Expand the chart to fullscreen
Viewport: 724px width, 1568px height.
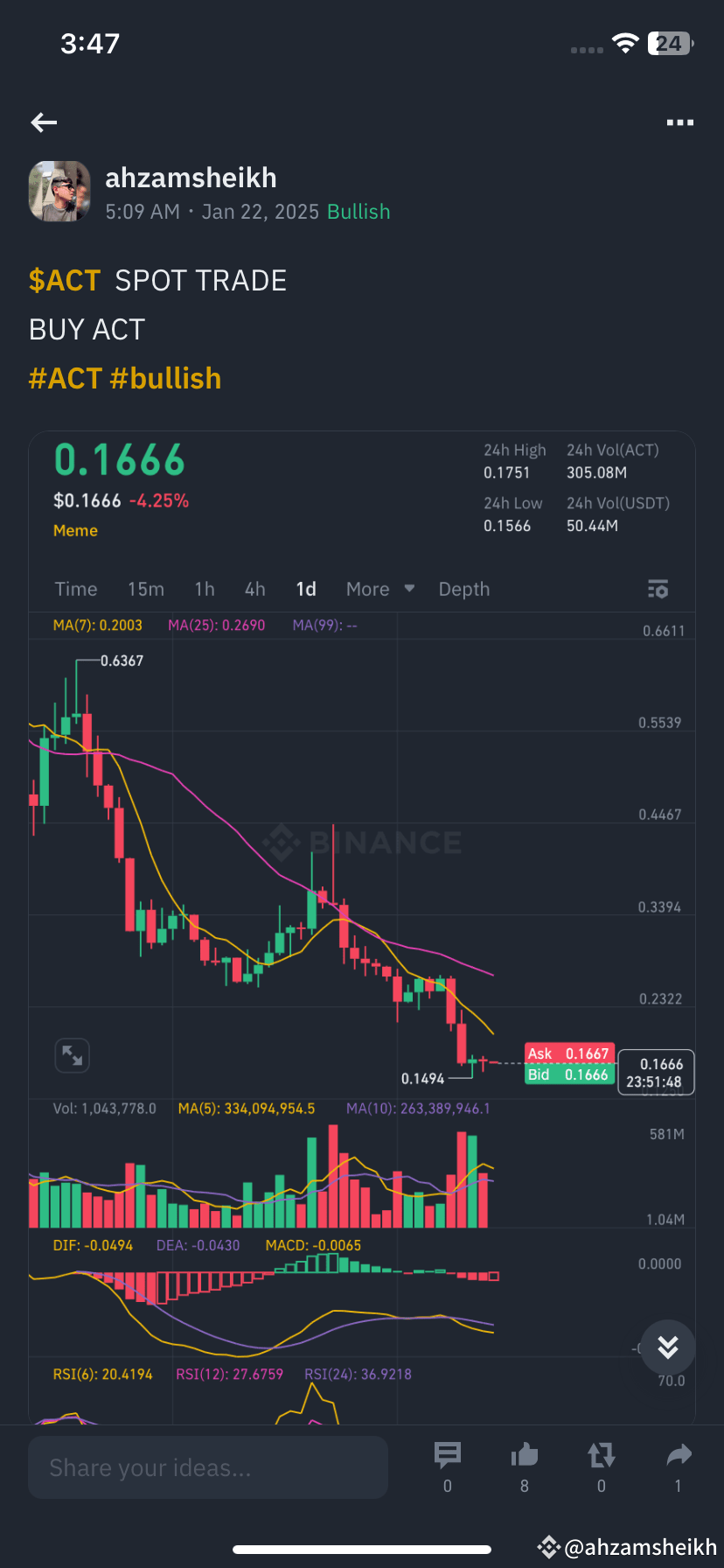pos(72,1055)
